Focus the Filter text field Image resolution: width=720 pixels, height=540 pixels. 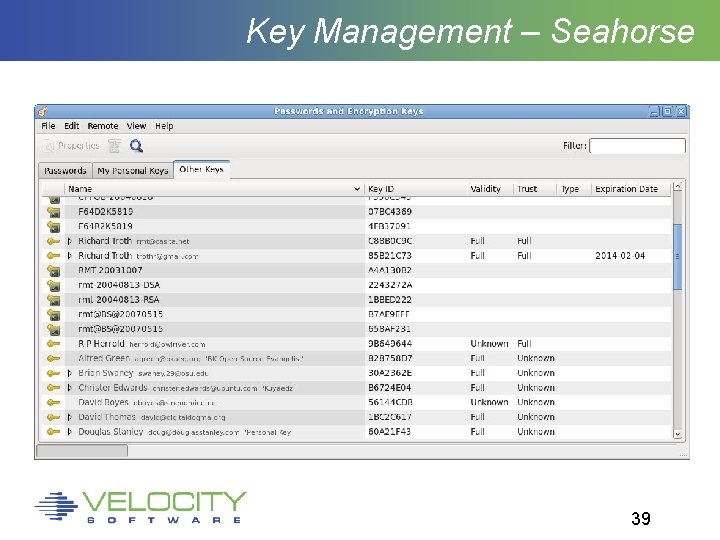[x=637, y=146]
